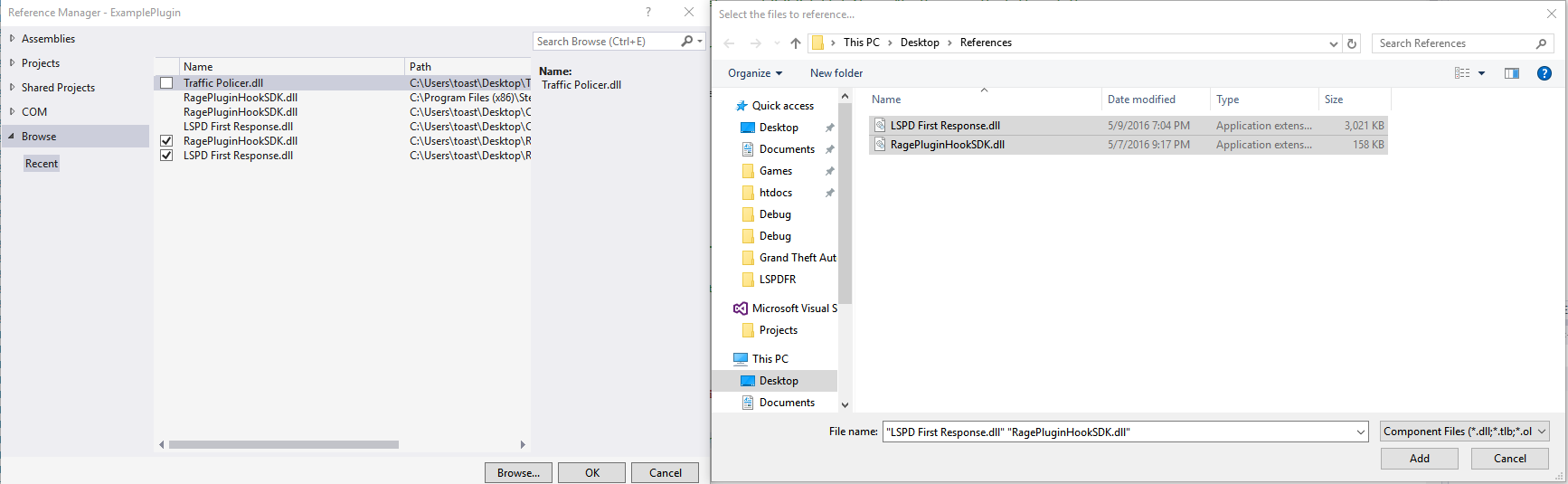The image size is (1568, 484).
Task: Click Back arrow in file dialog
Action: coord(729,43)
